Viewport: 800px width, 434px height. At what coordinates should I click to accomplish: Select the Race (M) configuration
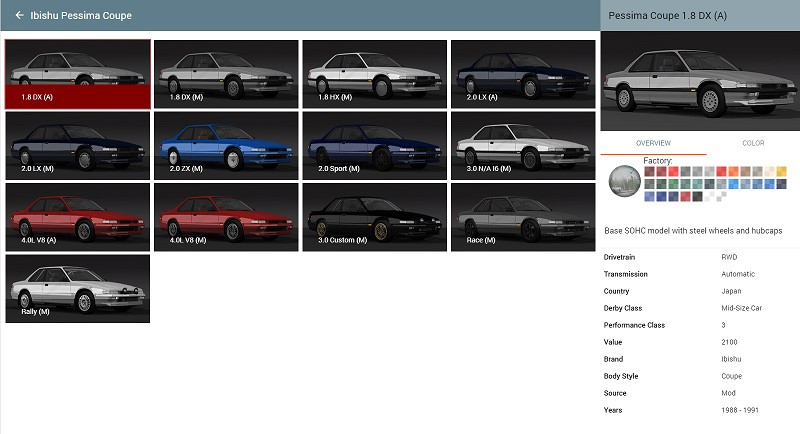point(523,217)
